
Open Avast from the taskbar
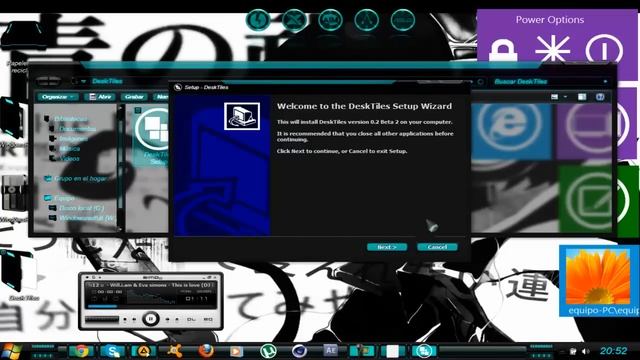click(175, 351)
